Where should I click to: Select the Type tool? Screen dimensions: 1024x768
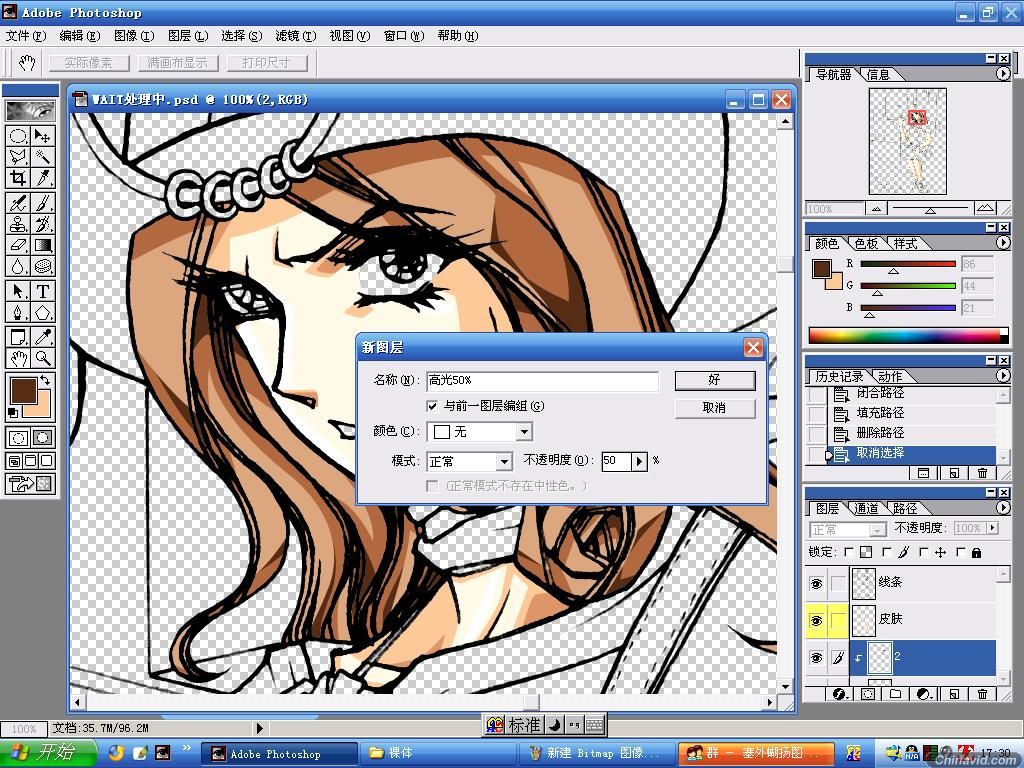tap(42, 291)
